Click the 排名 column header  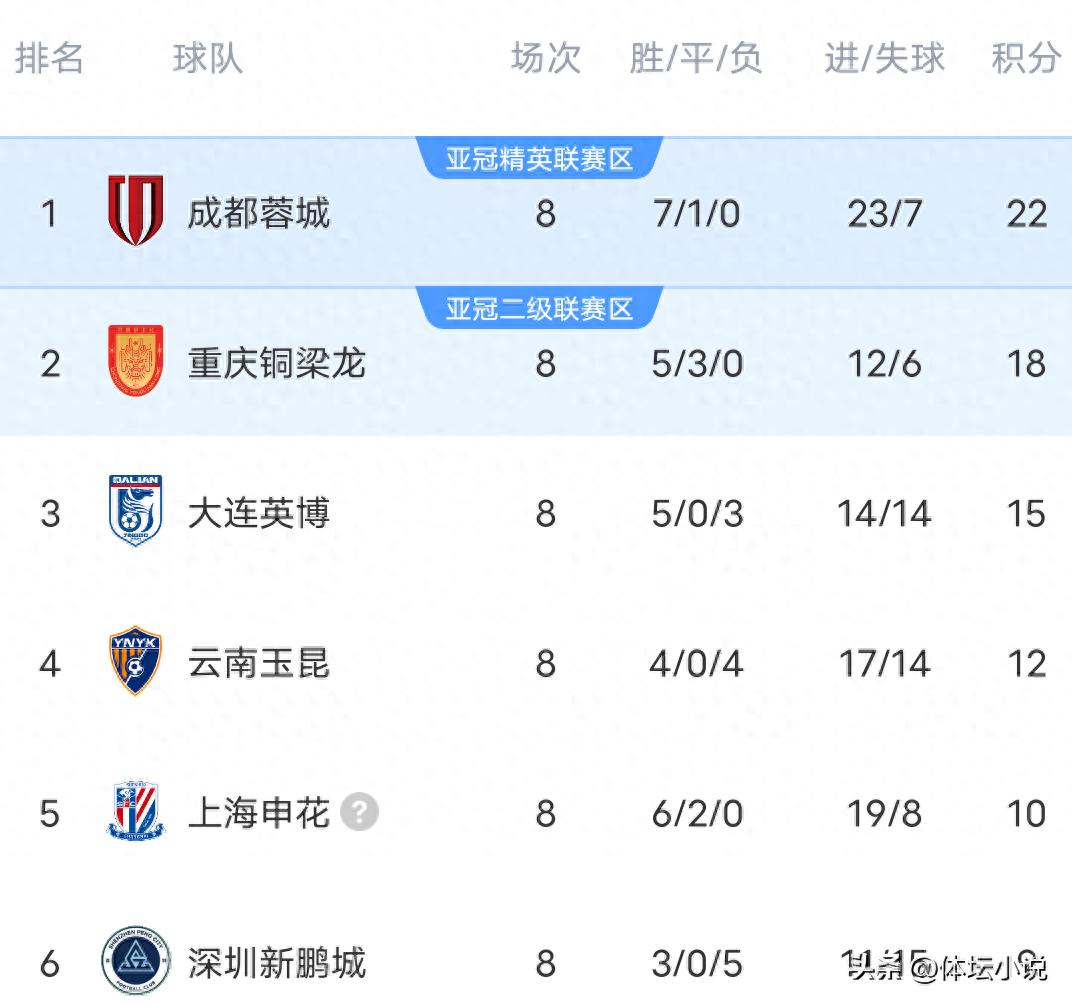[x=51, y=58]
